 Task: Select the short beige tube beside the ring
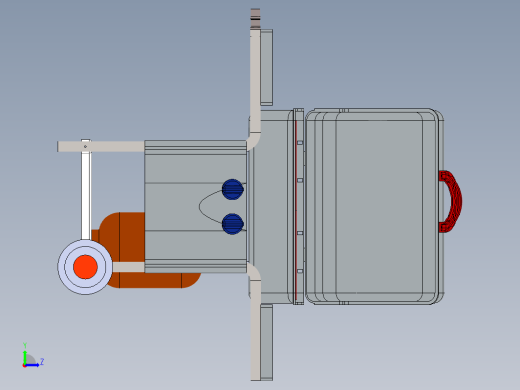(x=128, y=267)
